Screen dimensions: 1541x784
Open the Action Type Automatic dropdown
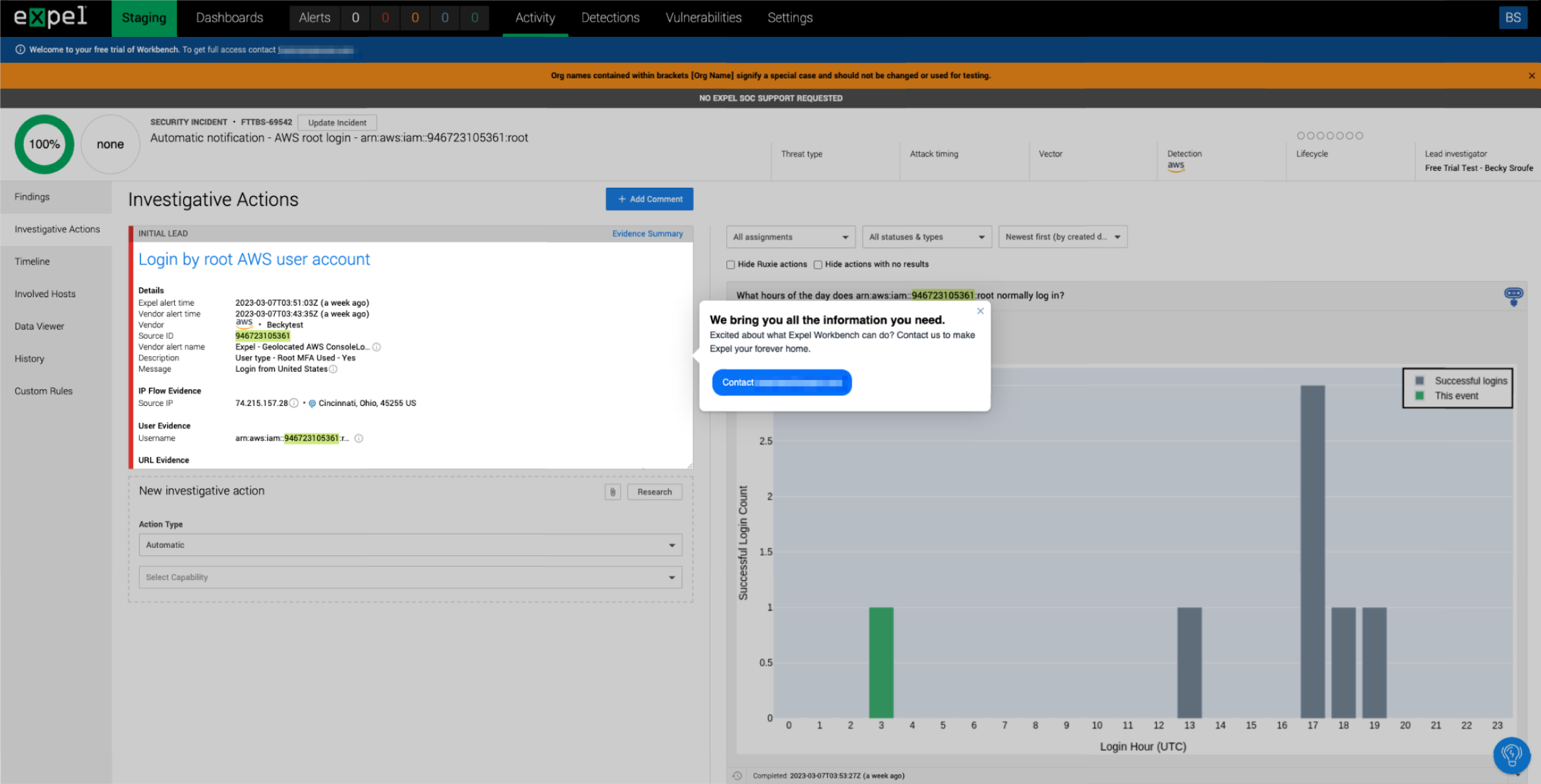411,545
